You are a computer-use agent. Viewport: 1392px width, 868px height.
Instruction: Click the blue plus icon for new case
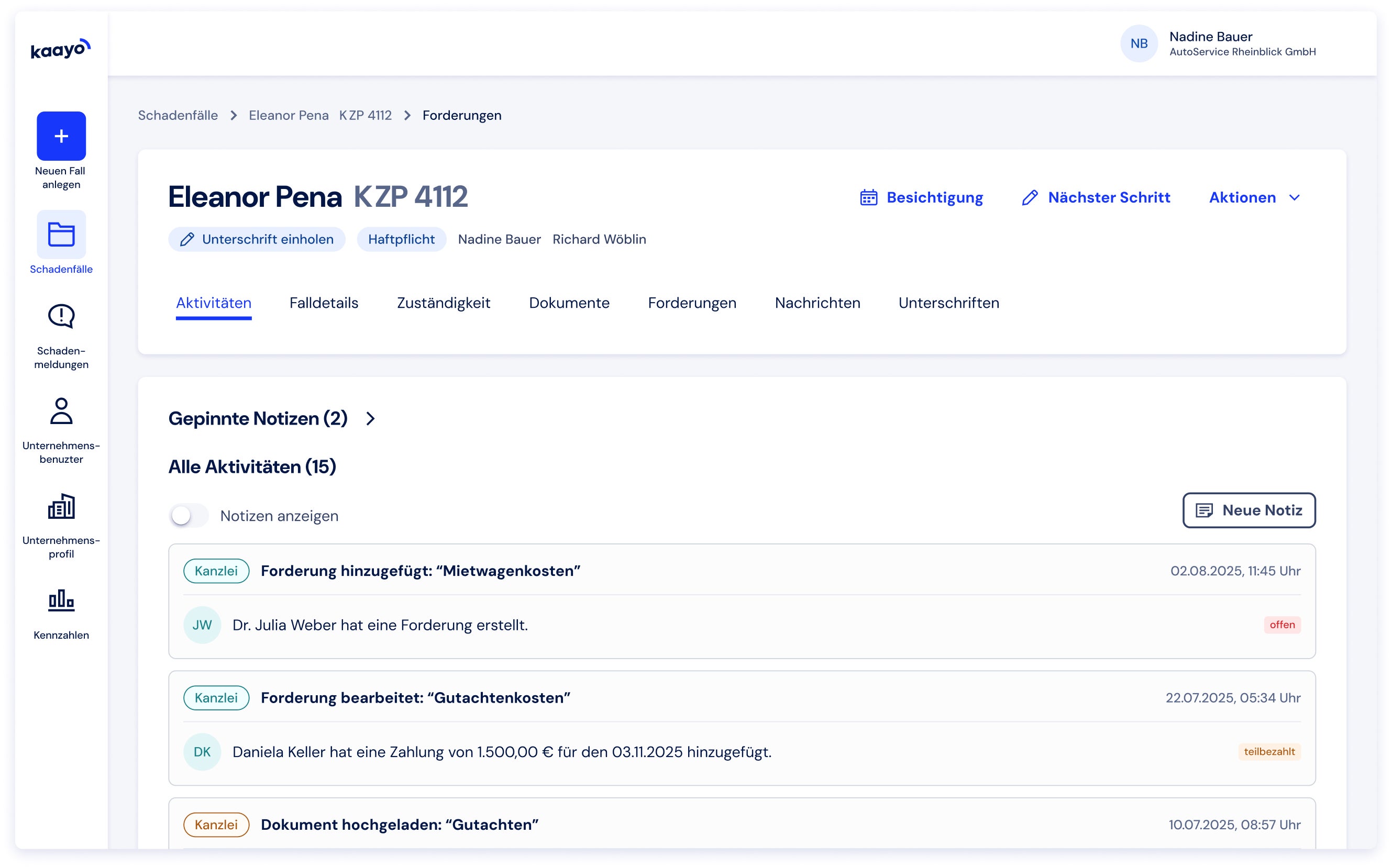point(61,136)
